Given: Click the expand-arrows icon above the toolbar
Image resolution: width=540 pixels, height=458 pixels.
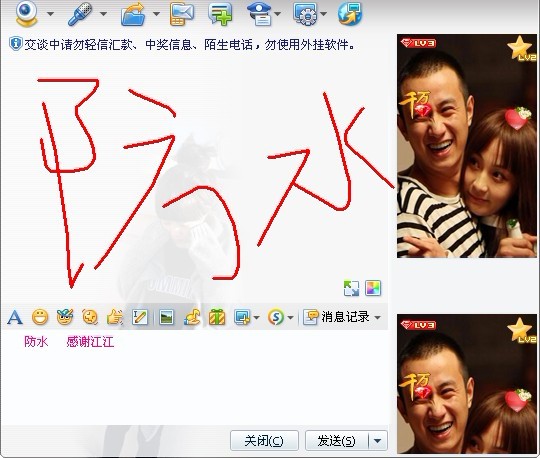Looking at the screenshot, I should [x=351, y=288].
